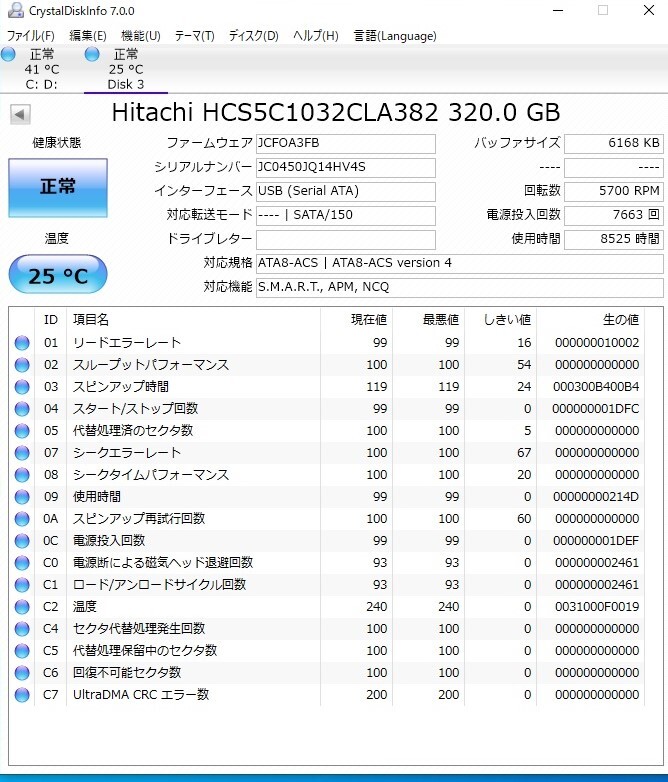Go to previous disk with back arrow
Image resolution: width=668 pixels, height=782 pixels.
tap(20, 114)
